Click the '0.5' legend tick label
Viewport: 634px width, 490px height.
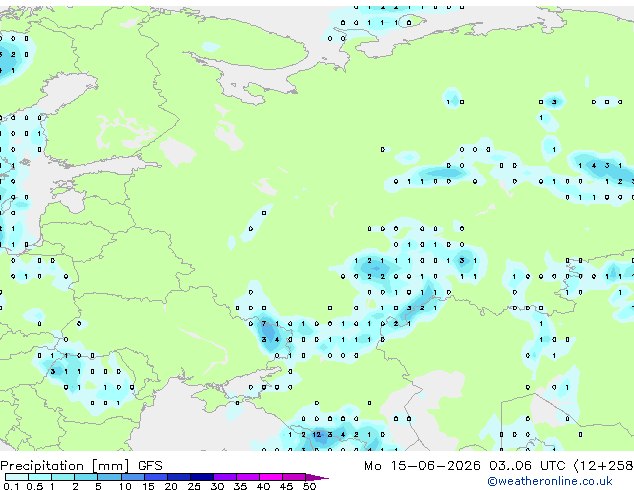(x=34, y=486)
